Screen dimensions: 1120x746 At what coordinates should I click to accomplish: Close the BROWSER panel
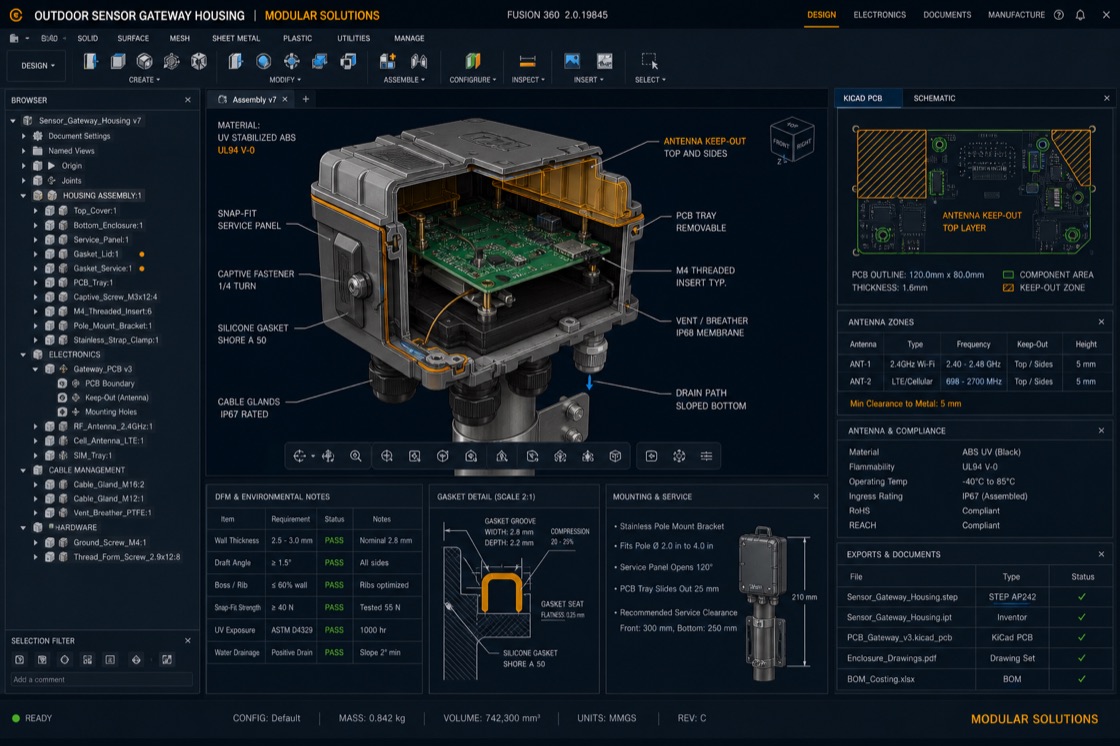pos(188,100)
